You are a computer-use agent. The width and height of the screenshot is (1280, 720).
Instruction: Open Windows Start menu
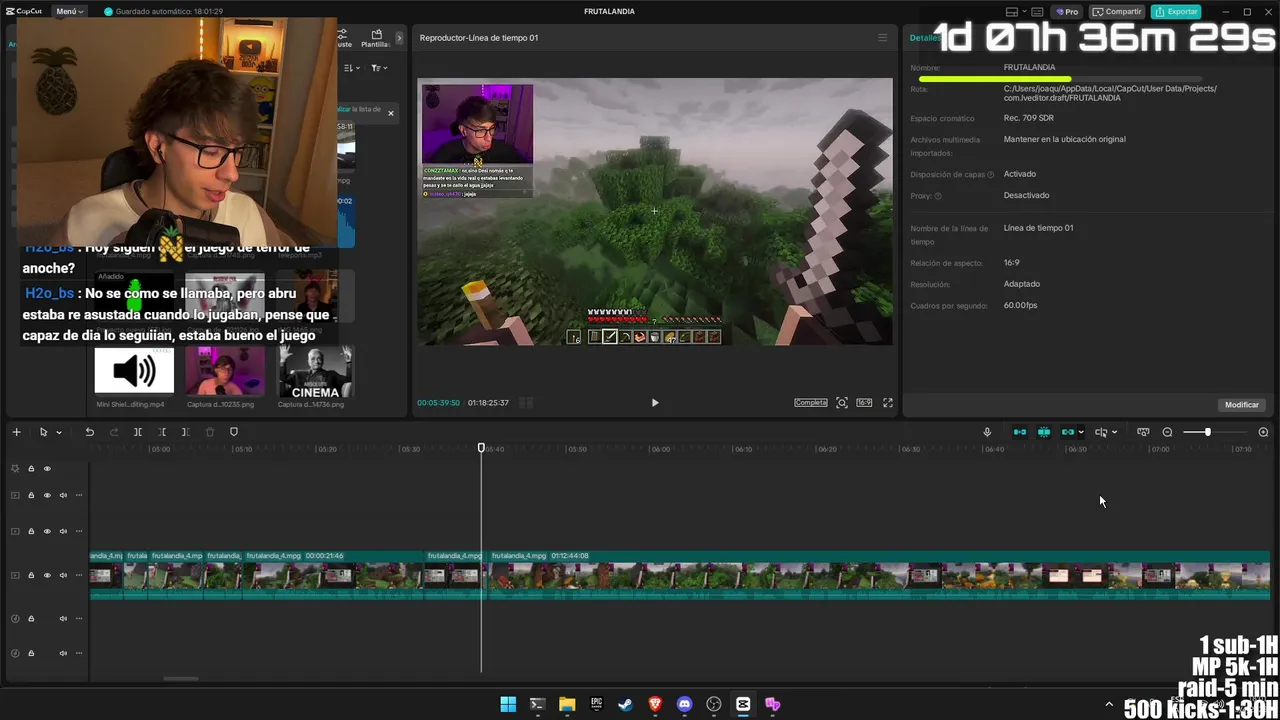point(508,704)
